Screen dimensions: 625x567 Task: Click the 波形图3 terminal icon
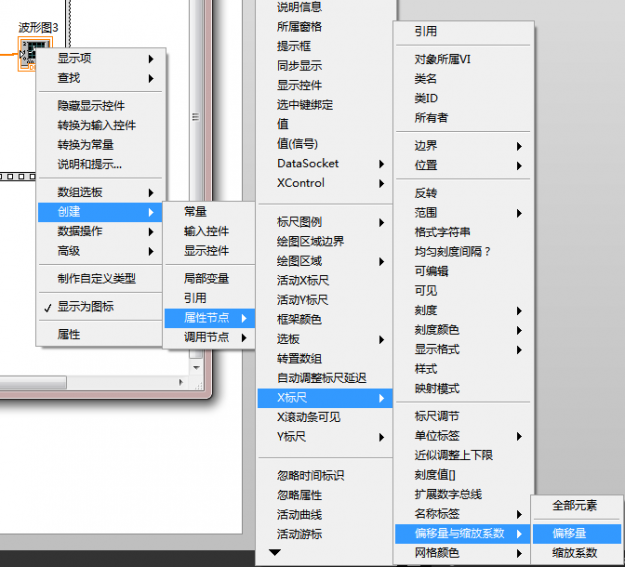35,54
